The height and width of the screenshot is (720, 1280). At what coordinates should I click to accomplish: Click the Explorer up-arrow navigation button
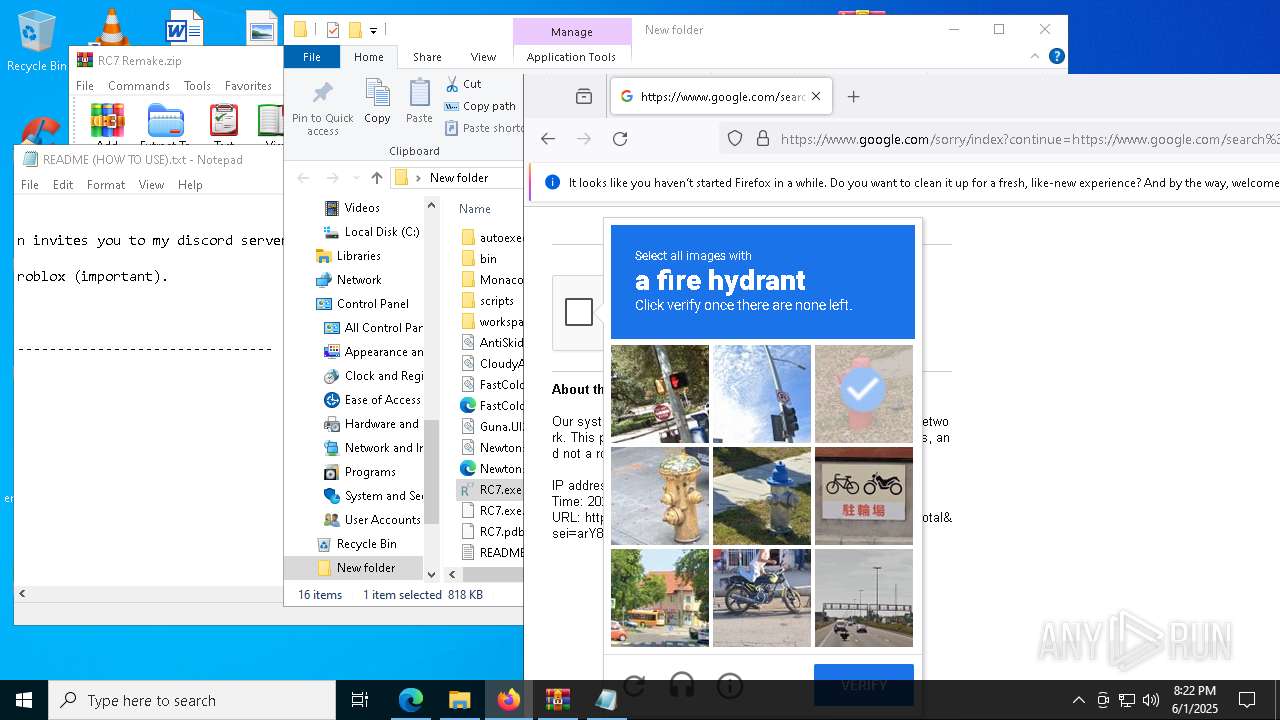(x=376, y=178)
